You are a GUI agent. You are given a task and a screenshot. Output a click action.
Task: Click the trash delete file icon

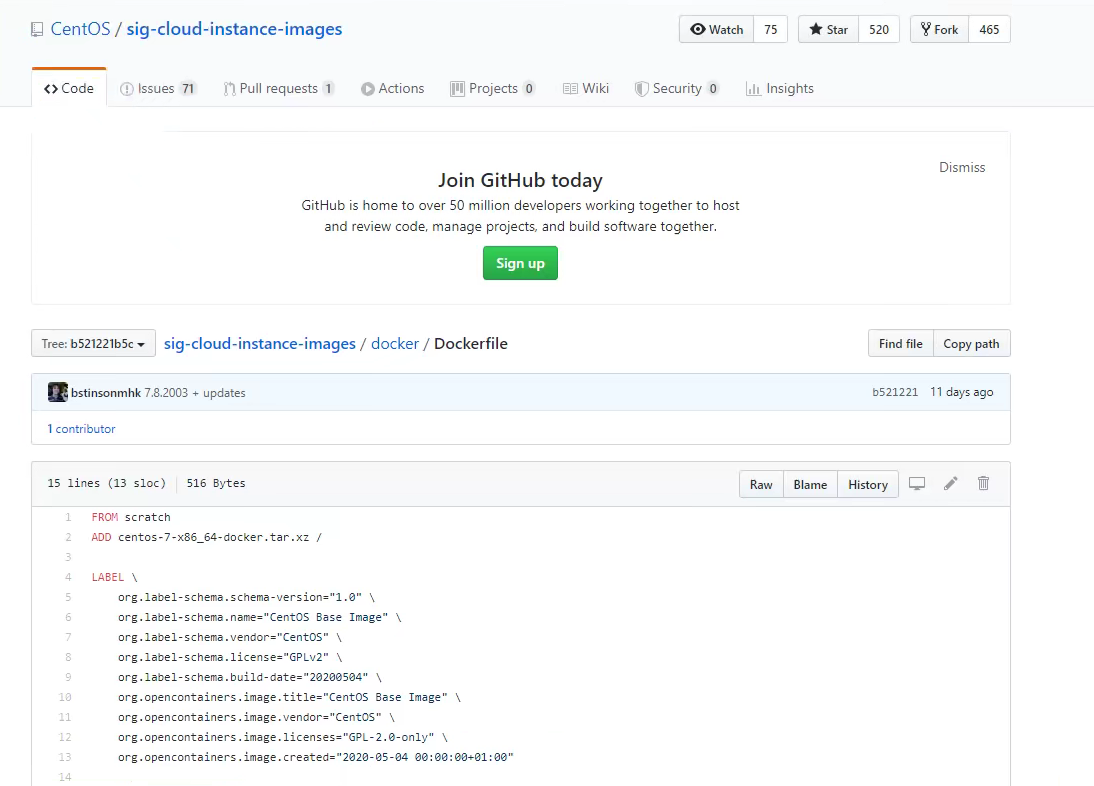pos(983,484)
